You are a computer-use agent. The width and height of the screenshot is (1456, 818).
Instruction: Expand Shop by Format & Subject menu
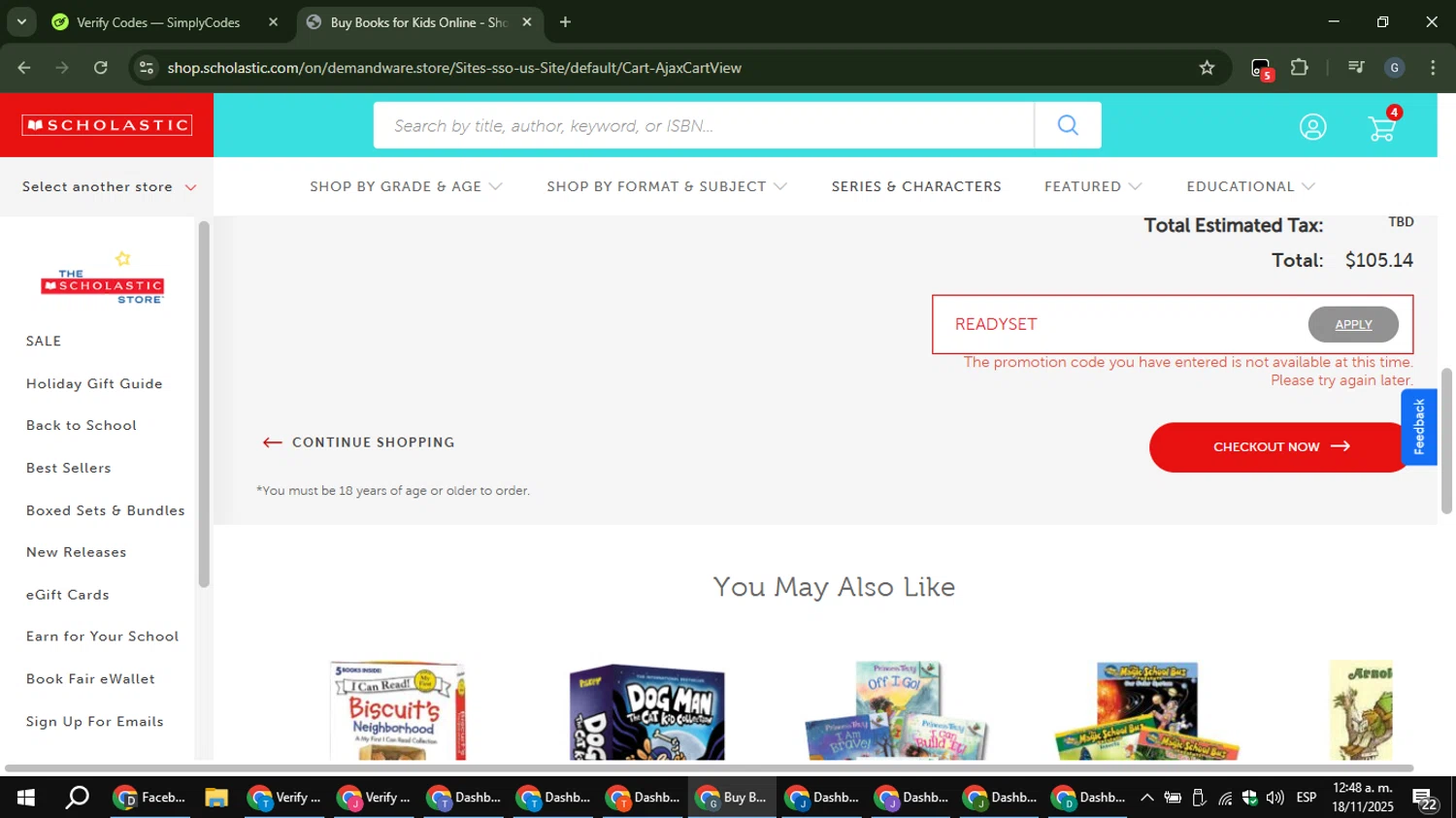click(667, 186)
